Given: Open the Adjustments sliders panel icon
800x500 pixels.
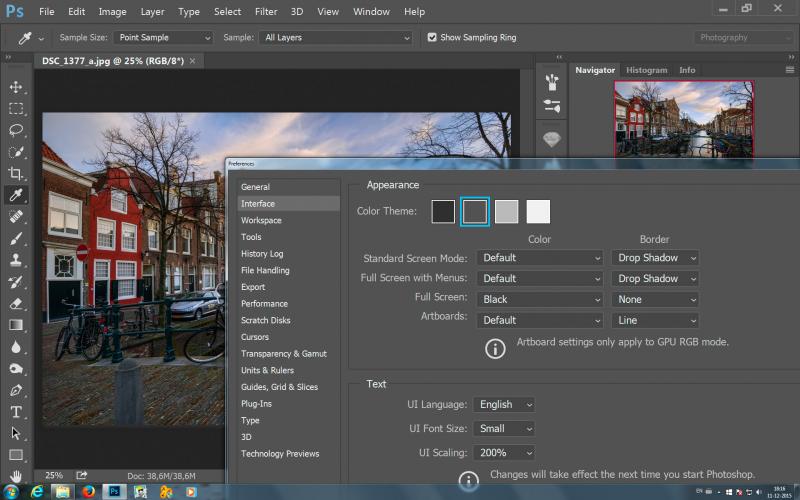Looking at the screenshot, I should 552,106.
